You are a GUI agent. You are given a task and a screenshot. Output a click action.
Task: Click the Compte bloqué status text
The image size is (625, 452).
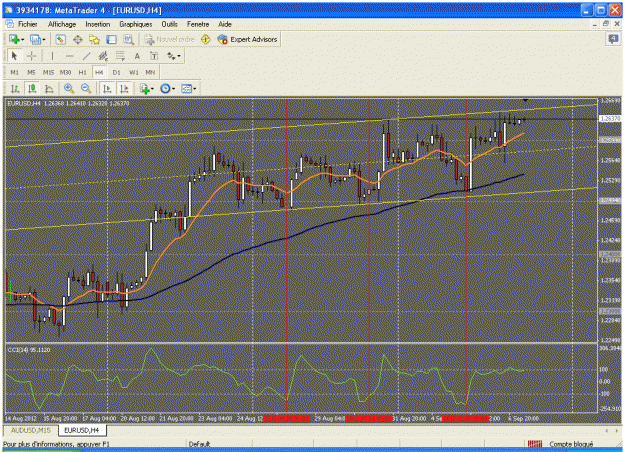[571, 444]
